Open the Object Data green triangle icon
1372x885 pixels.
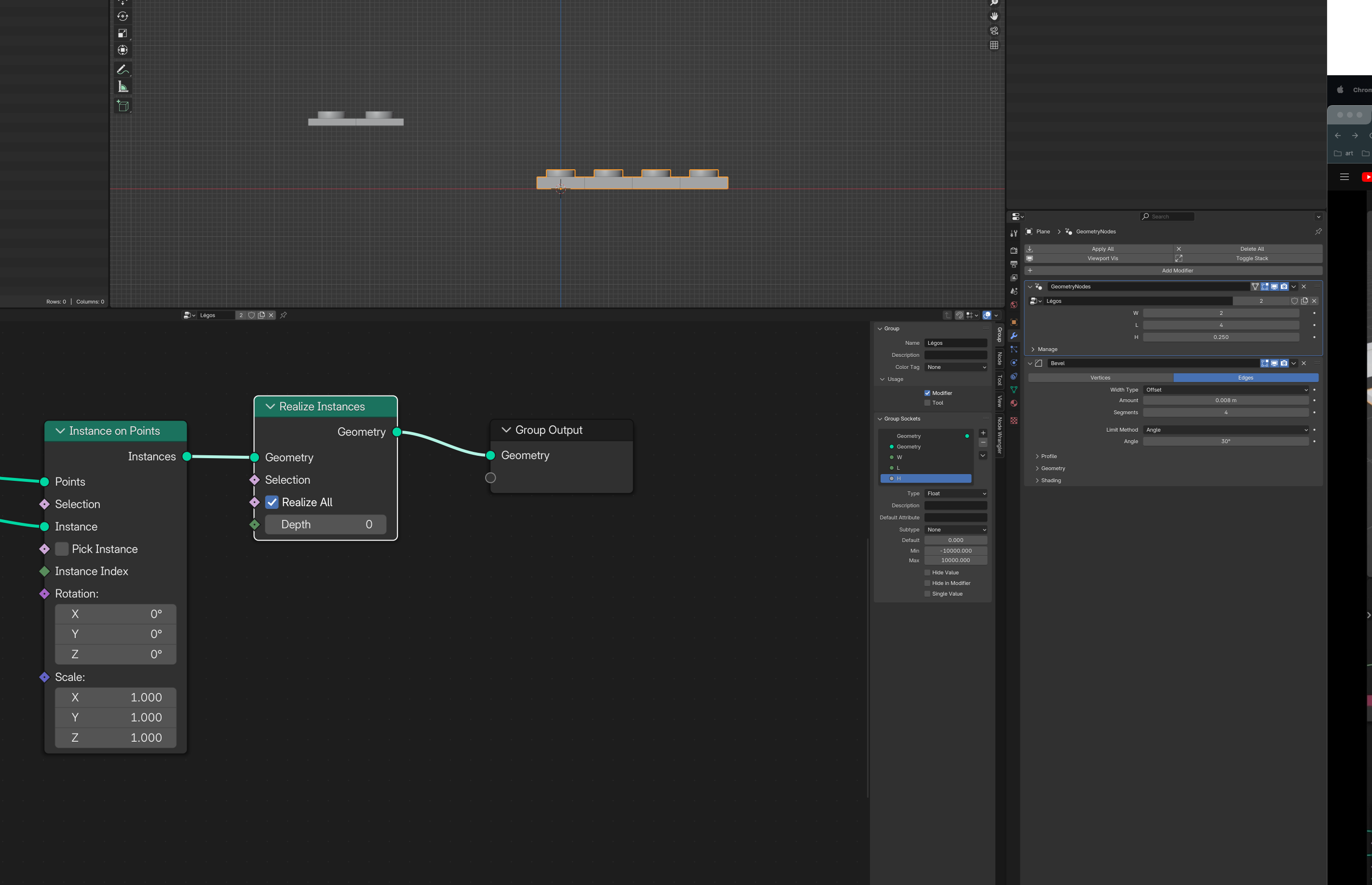[1014, 390]
